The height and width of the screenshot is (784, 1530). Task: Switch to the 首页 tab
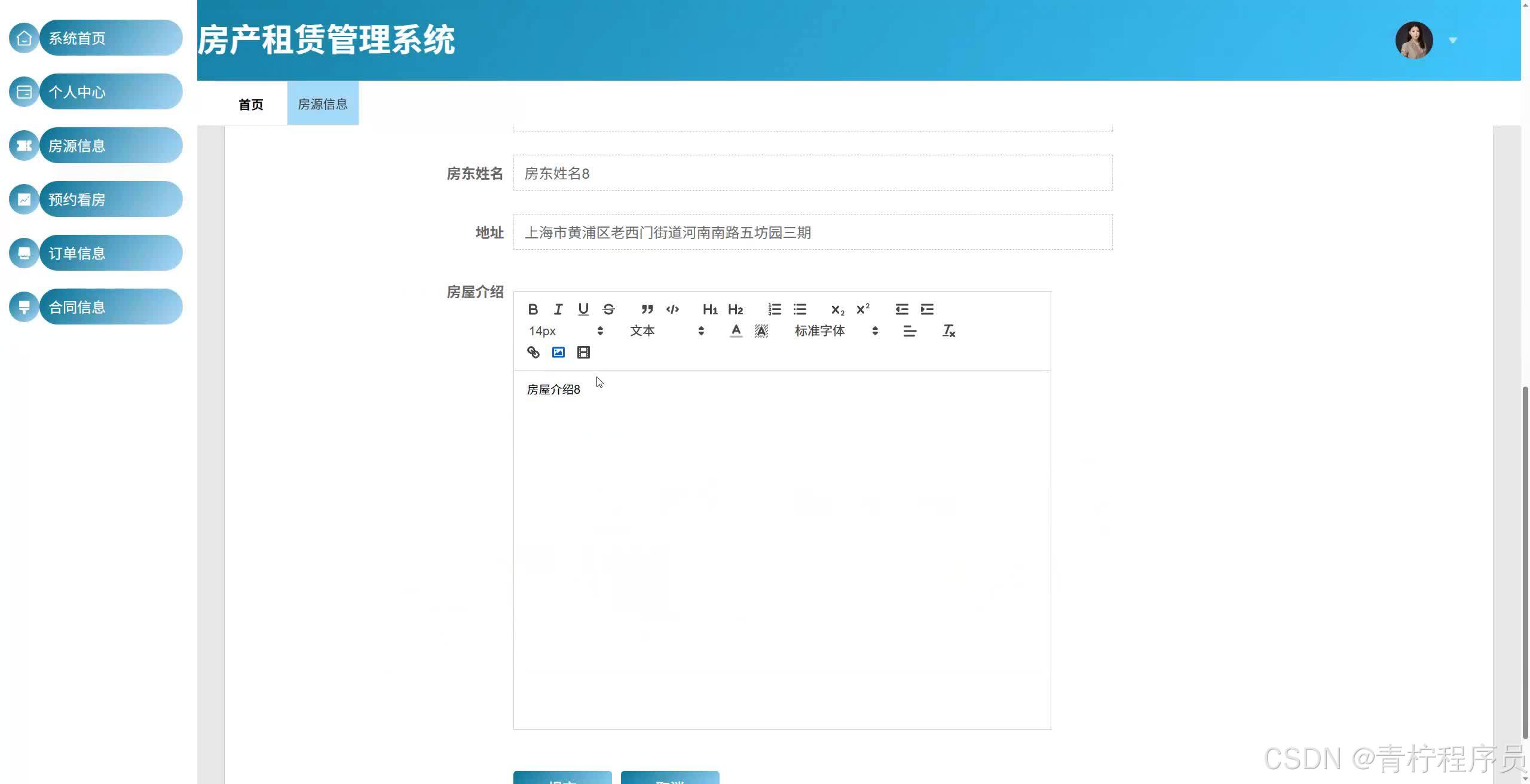tap(251, 105)
